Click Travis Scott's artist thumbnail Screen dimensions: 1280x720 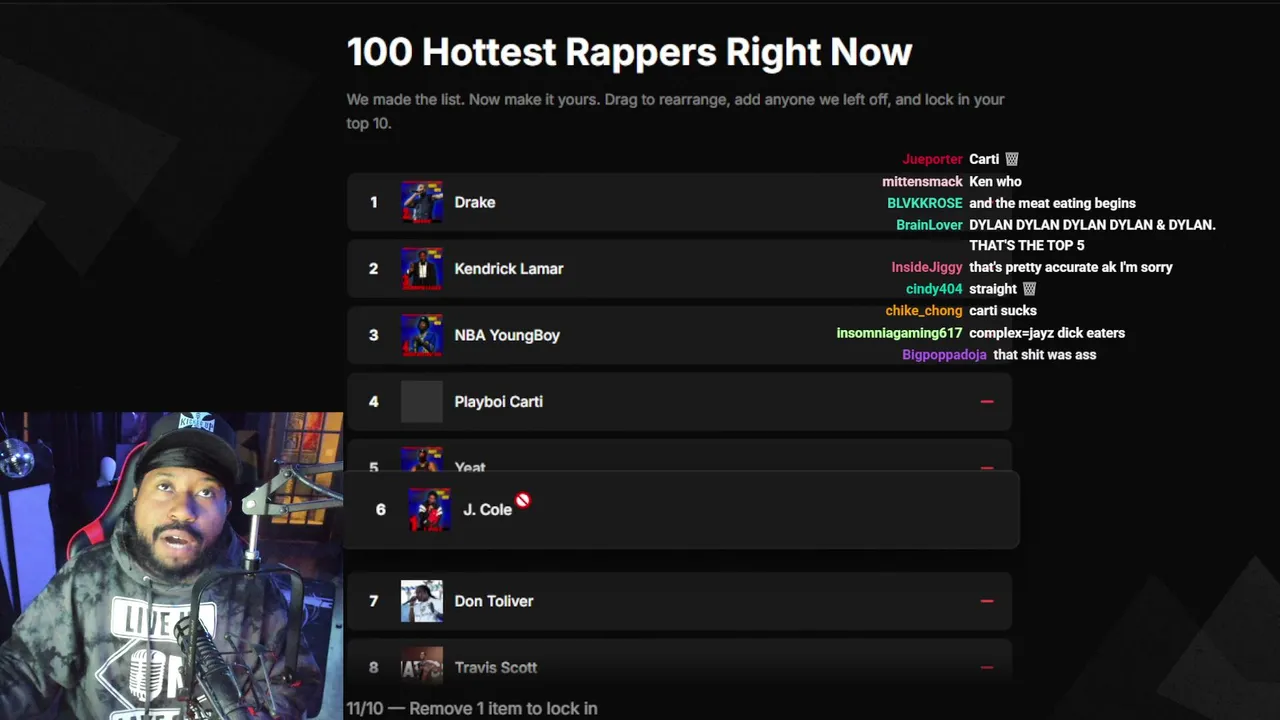click(422, 665)
